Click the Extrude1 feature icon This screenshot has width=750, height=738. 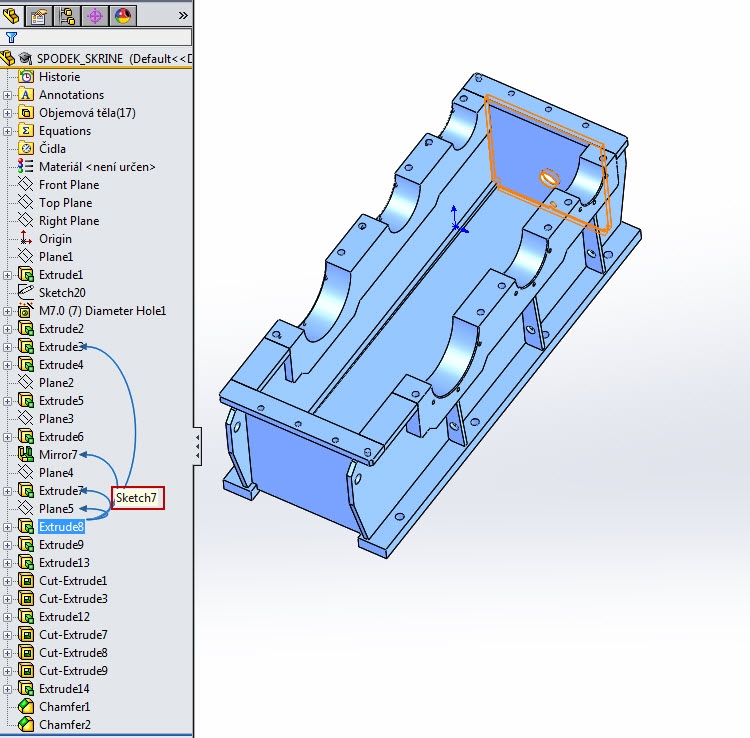click(26, 275)
